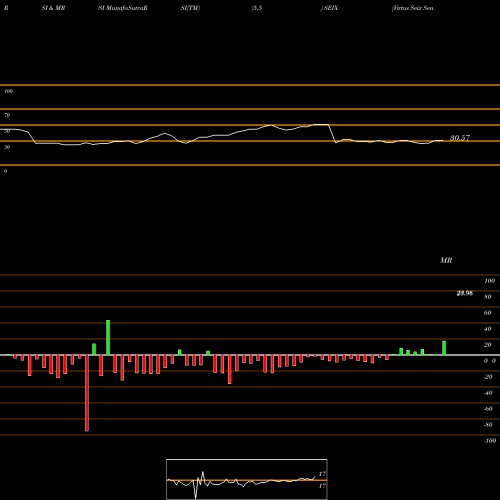Screen dimensions: 500x500
Task: Click the ') SEIX' ticker label
Action: [329, 8]
